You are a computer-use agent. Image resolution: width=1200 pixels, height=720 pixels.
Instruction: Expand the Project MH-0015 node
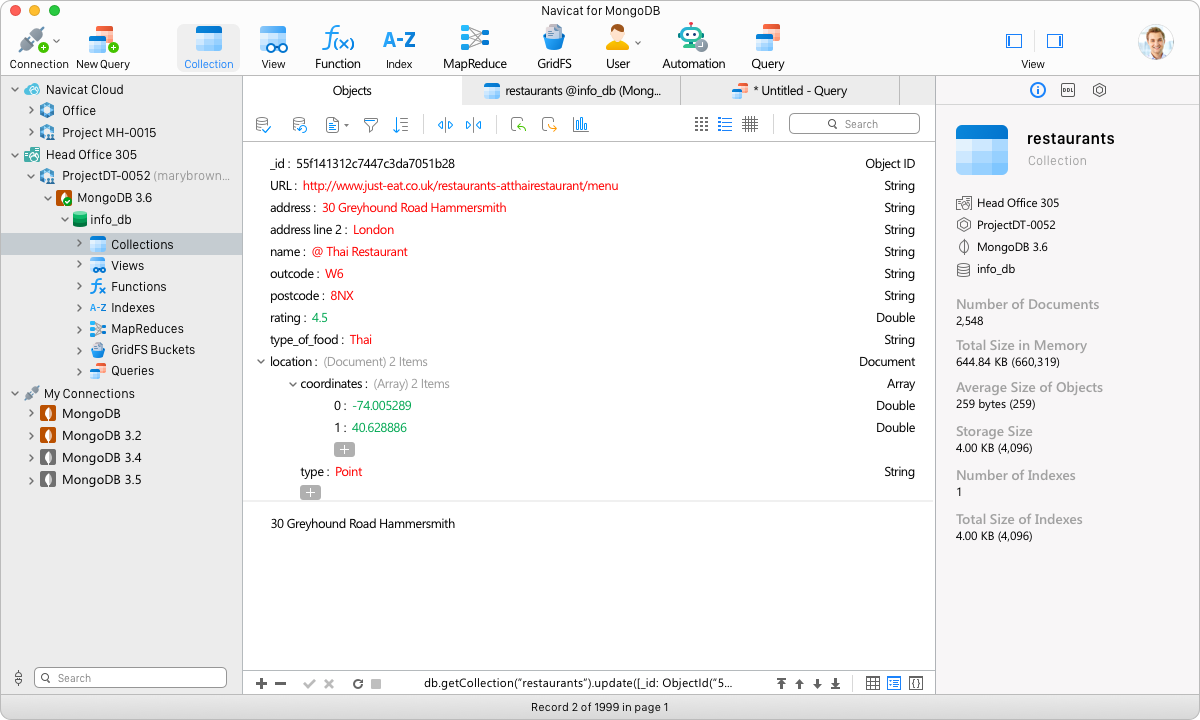[x=31, y=133]
